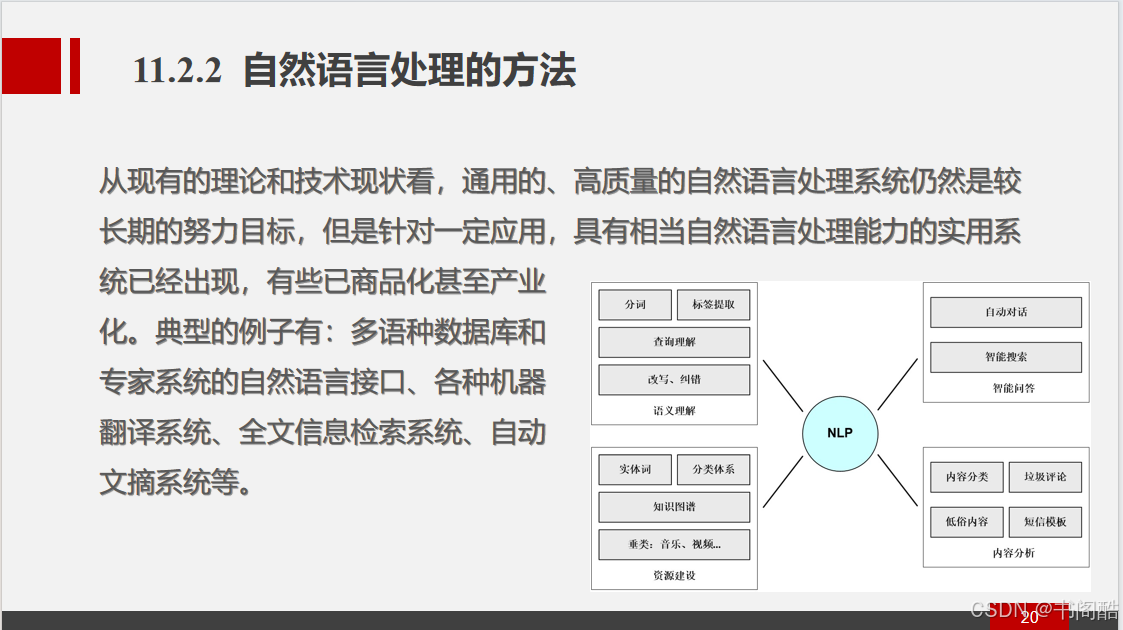Viewport: 1123px width, 630px height.
Task: Select the line starting 化。典型的例子有
Action: coord(322,331)
